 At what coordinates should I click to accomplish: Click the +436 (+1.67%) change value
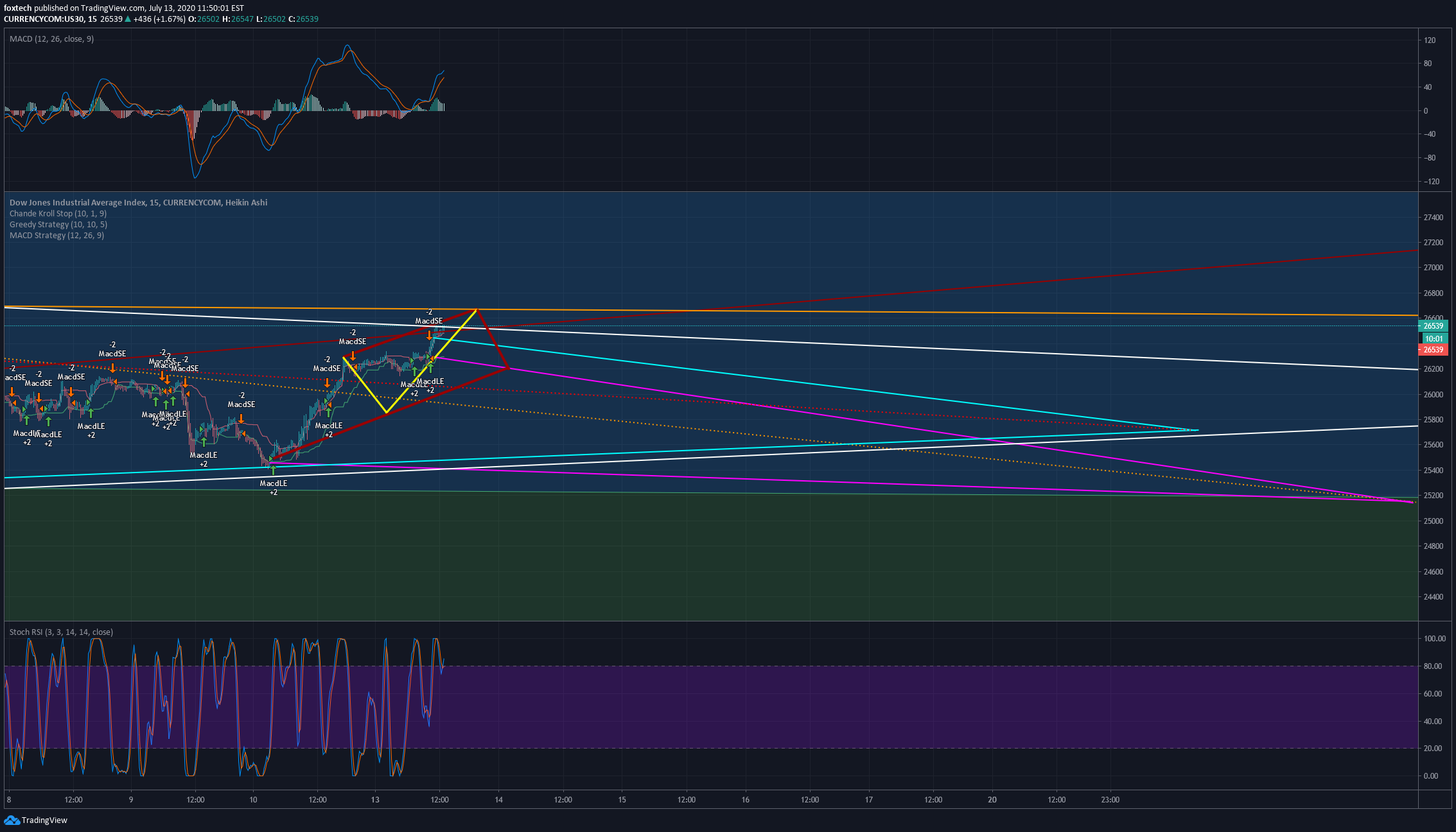click(159, 19)
